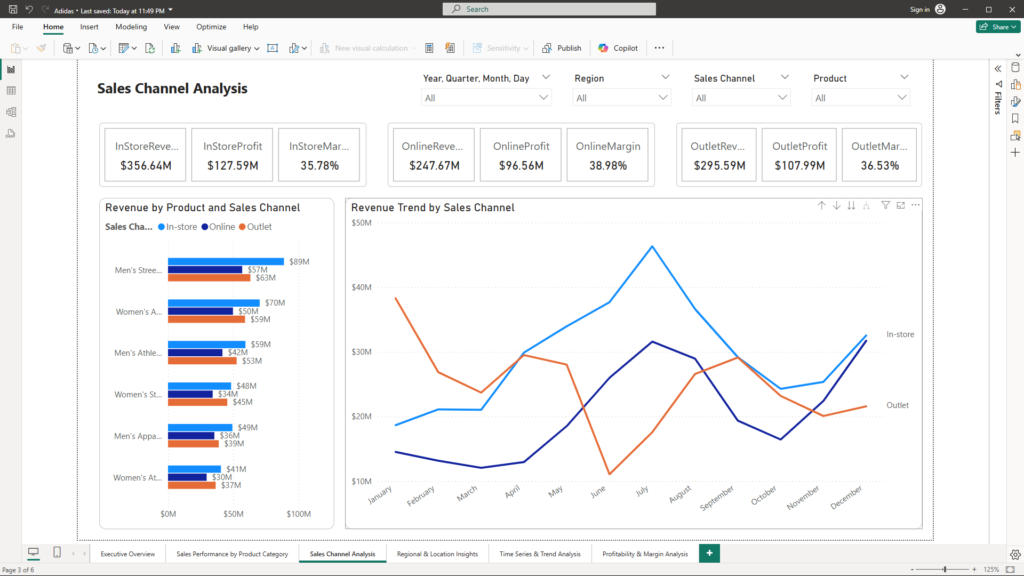Image resolution: width=1024 pixels, height=576 pixels.
Task: Switch to Table view in left sidebar
Action: pyautogui.click(x=10, y=90)
